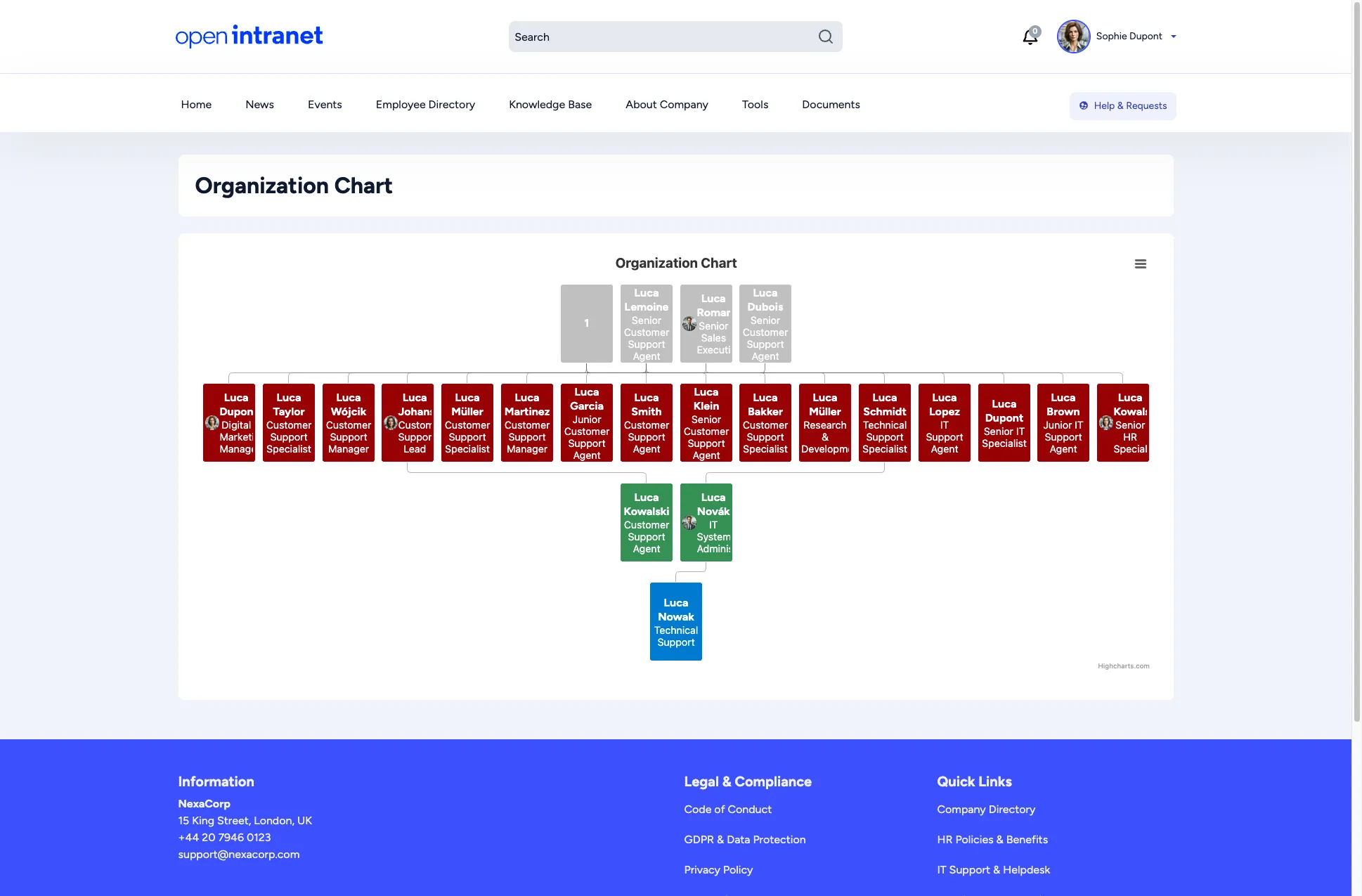
Task: Open the About Company menu
Action: point(666,105)
